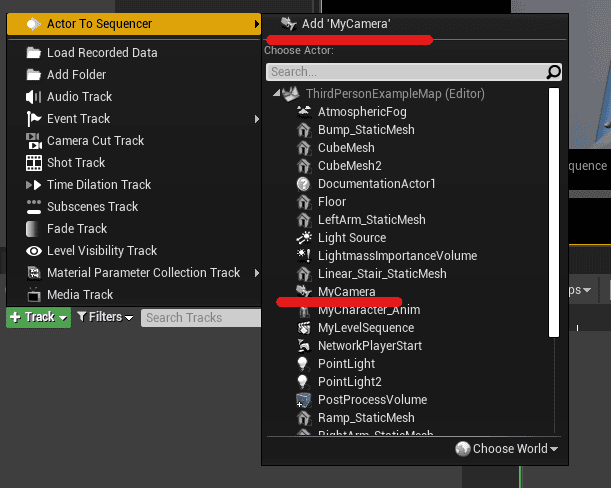The height and width of the screenshot is (488, 611).
Task: Click the DocumentationActor1 question mark icon
Action: pyautogui.click(x=304, y=184)
